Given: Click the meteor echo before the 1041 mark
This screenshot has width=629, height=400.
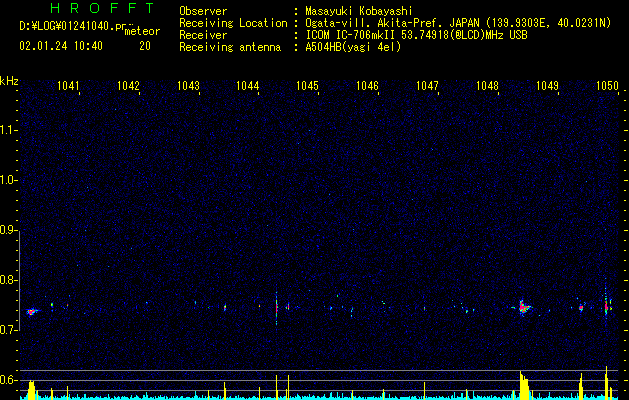Looking at the screenshot, I should point(32,311).
